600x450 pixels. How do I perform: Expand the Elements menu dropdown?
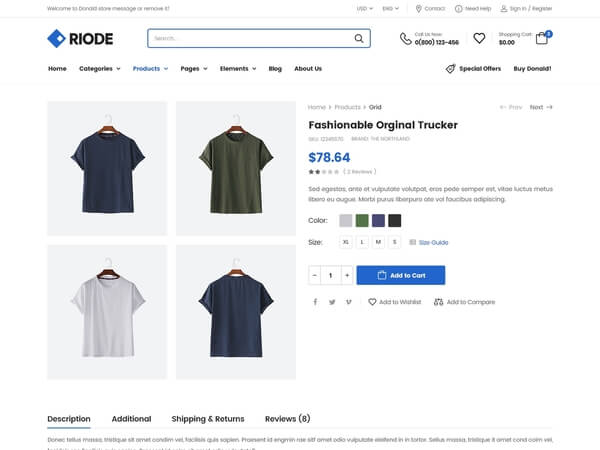point(238,68)
